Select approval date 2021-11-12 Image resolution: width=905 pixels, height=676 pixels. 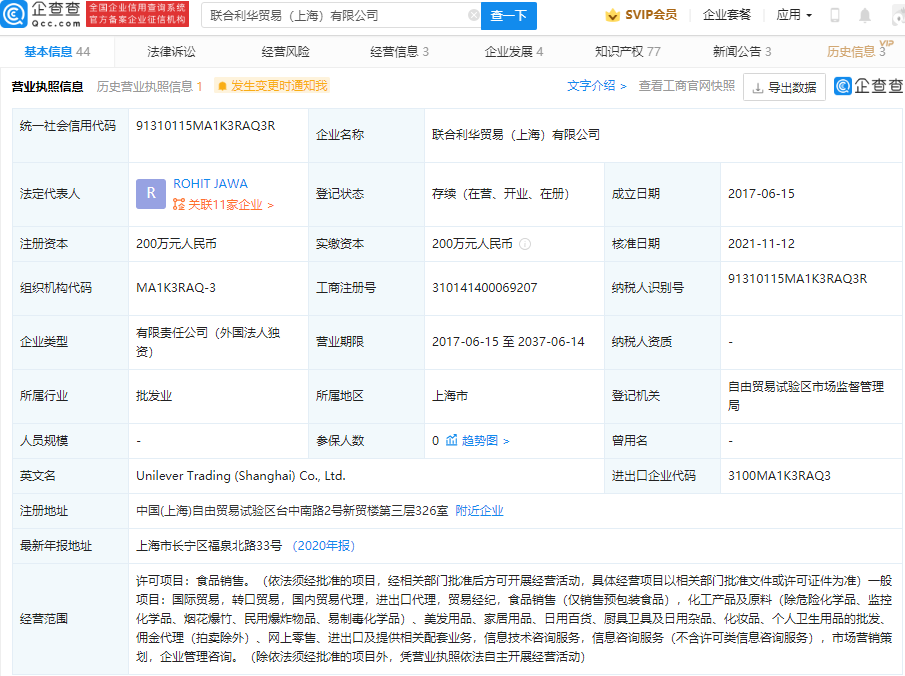[761, 244]
